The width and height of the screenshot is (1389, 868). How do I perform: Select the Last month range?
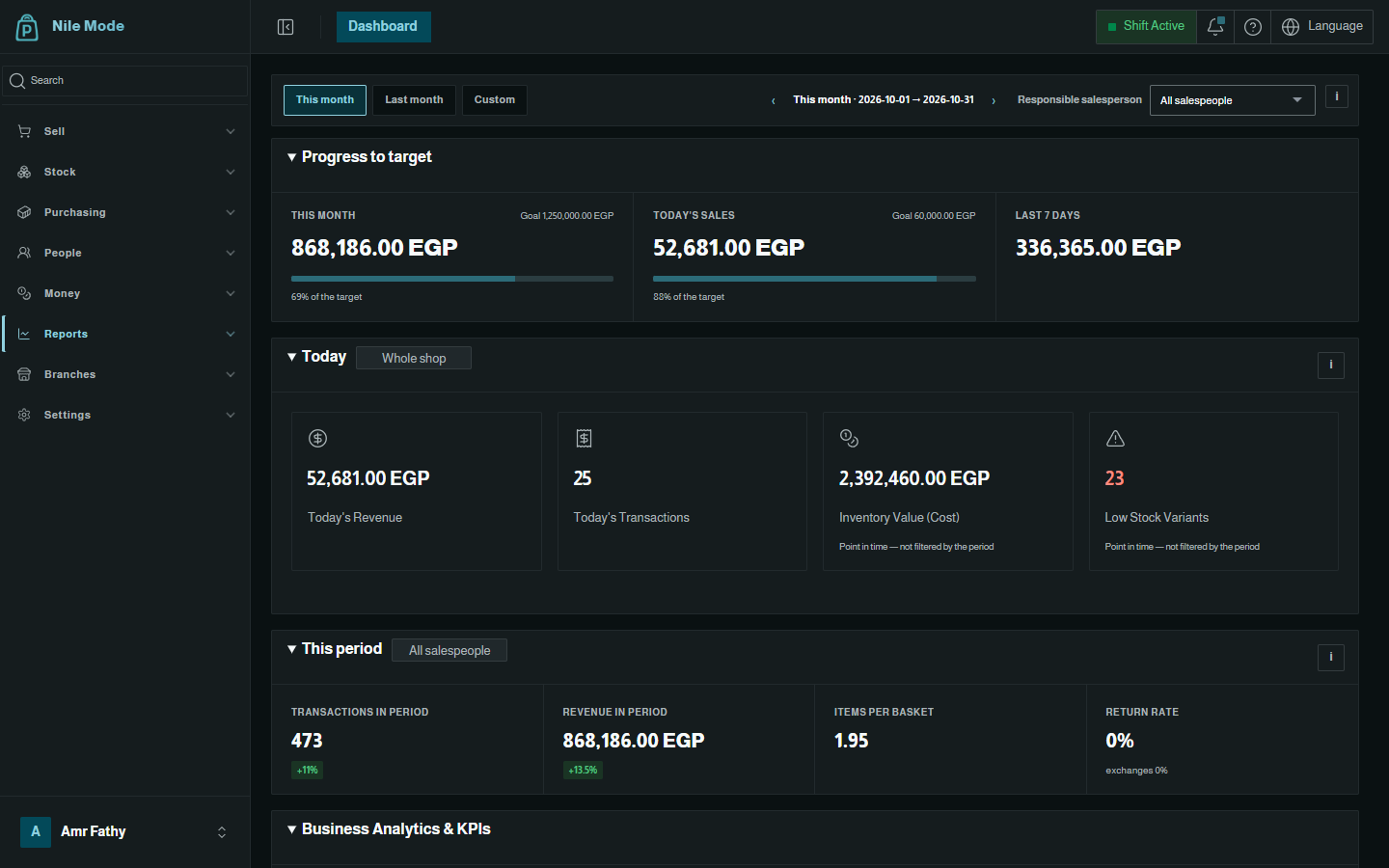click(414, 100)
